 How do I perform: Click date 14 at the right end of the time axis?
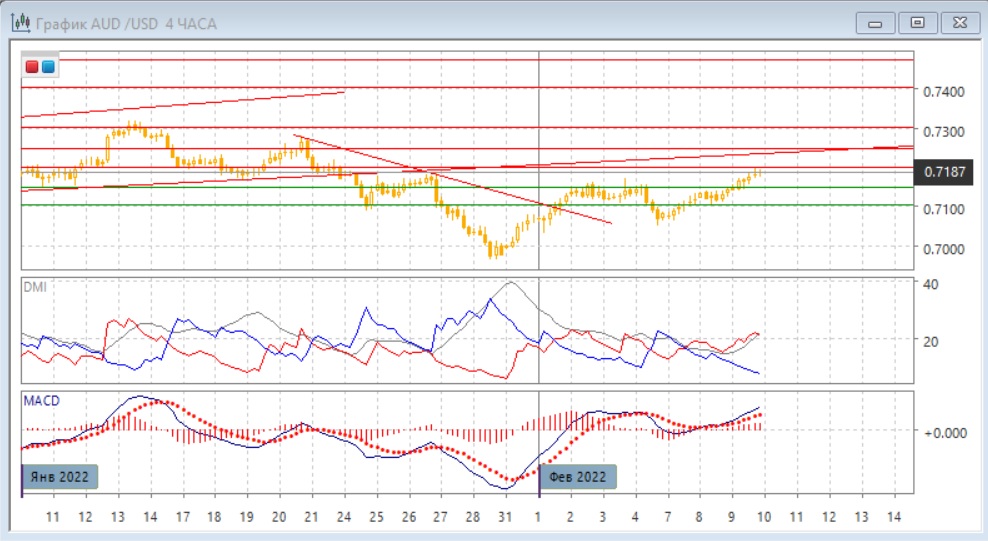click(894, 517)
